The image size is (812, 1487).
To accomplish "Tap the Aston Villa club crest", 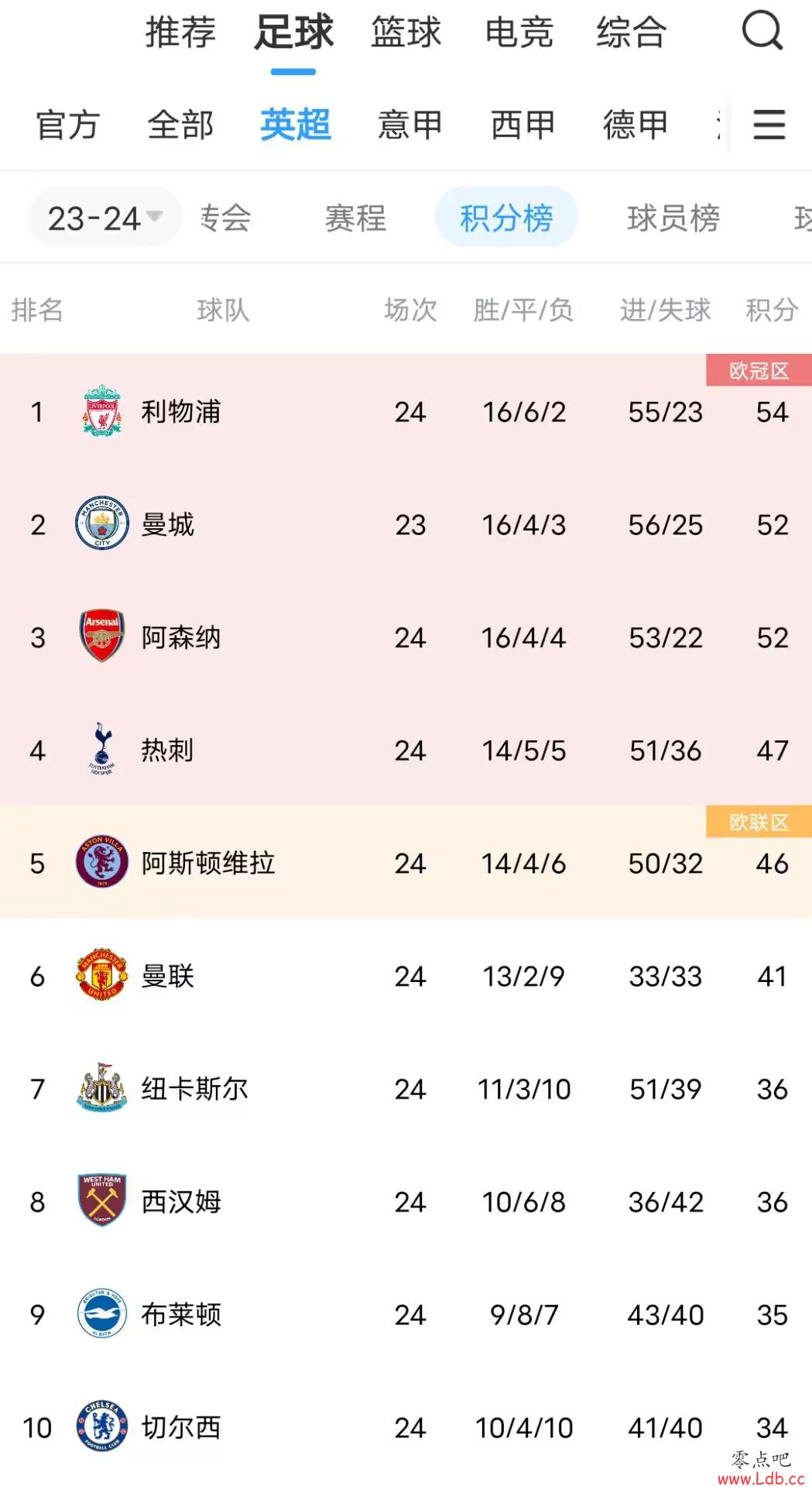I will [102, 862].
